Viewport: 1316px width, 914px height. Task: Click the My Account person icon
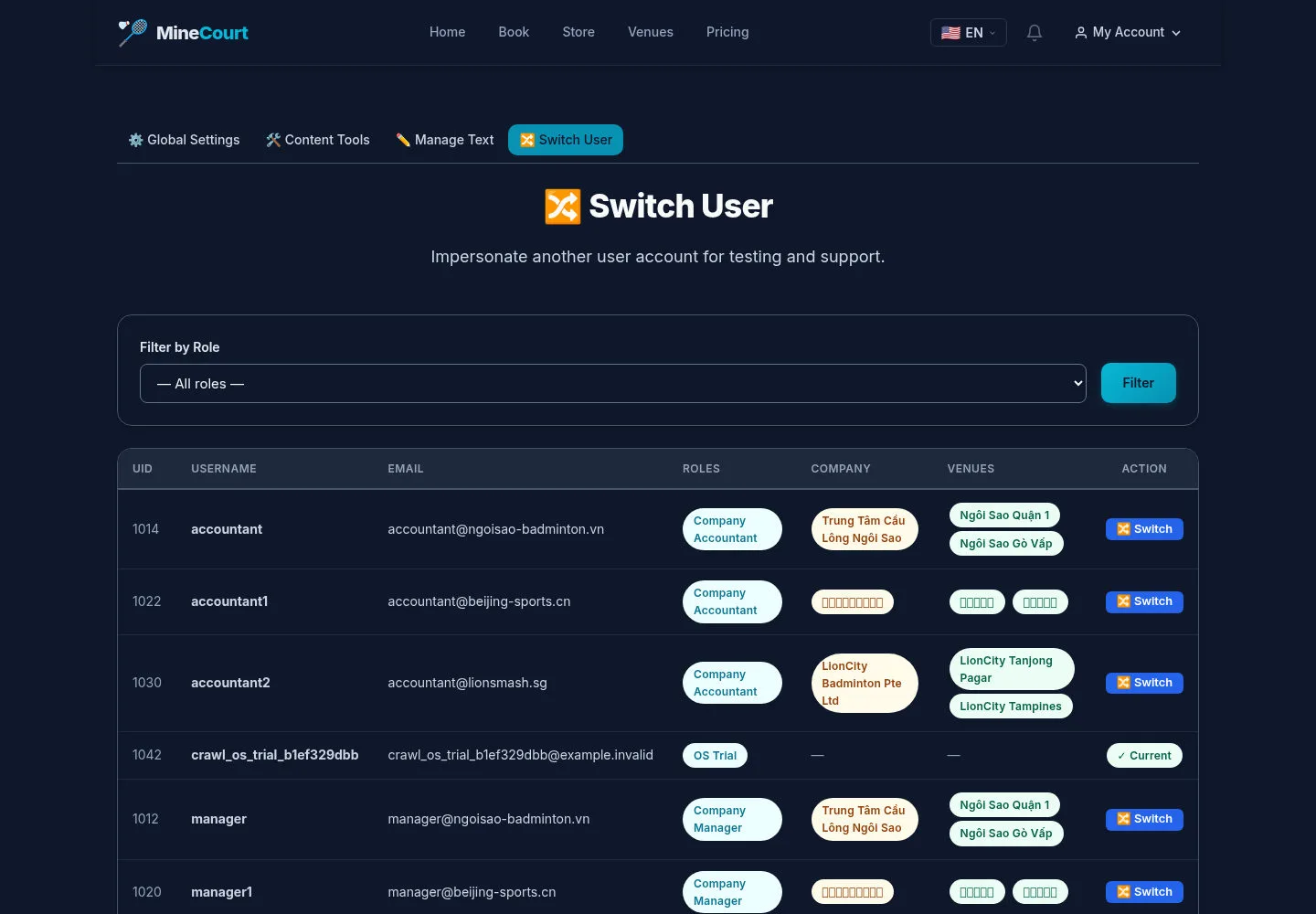(x=1081, y=33)
